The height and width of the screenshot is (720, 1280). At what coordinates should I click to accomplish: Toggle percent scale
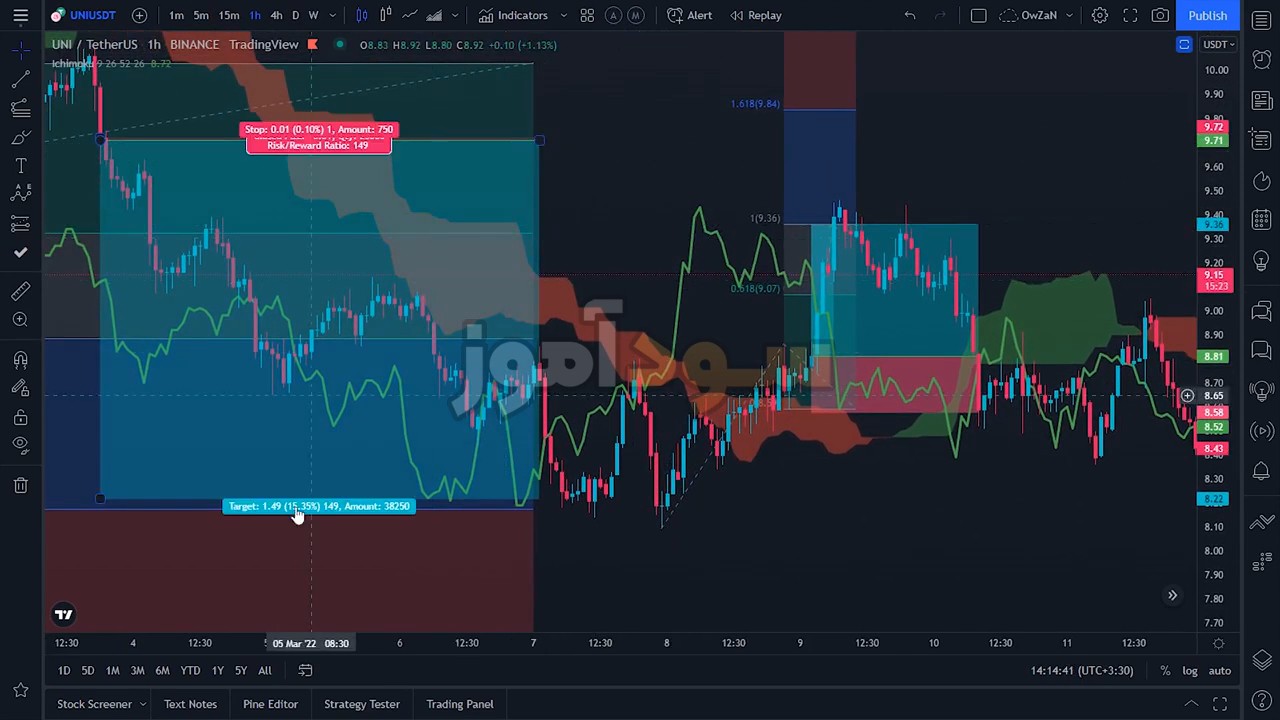click(x=1165, y=671)
